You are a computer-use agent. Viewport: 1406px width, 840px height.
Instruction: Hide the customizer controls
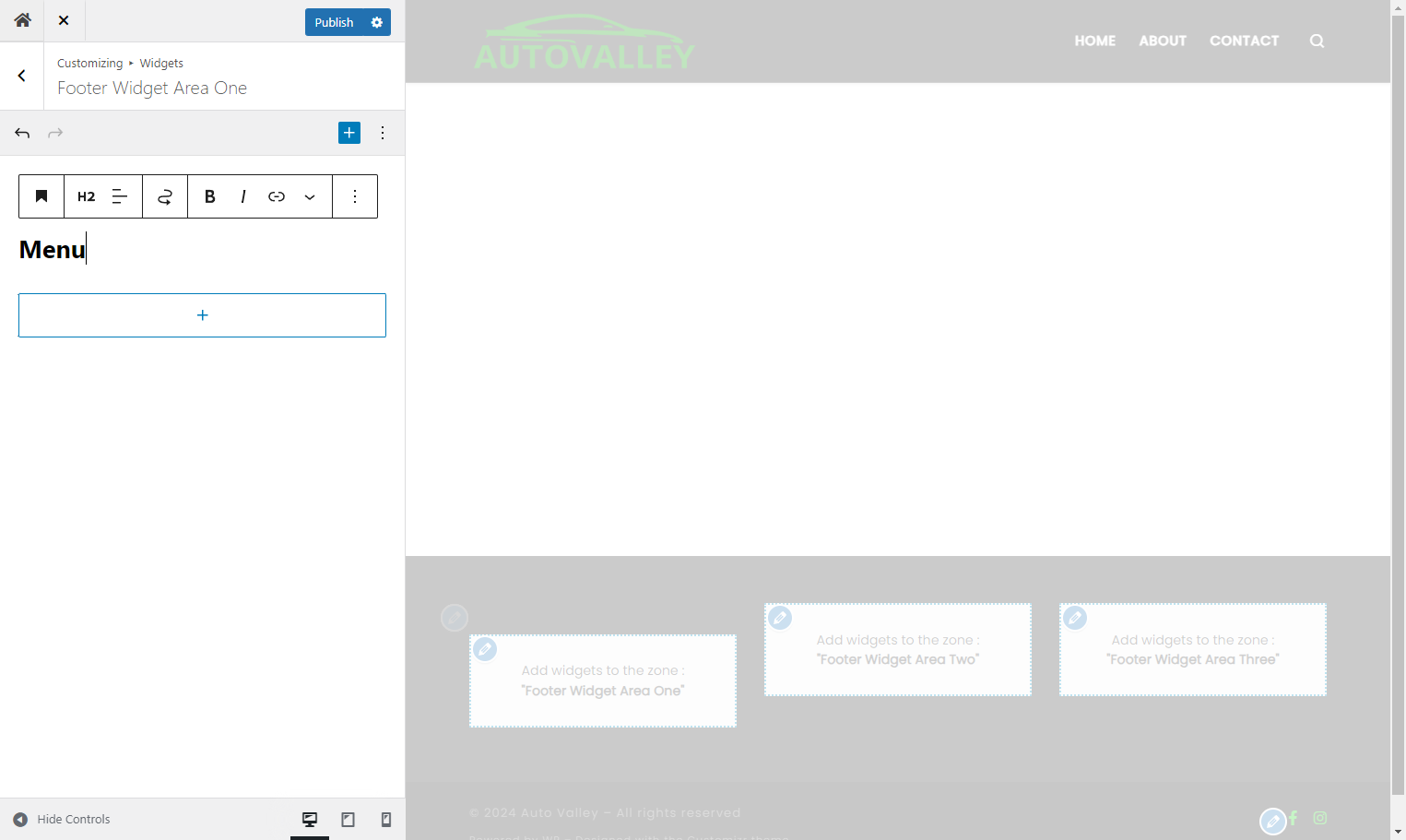62,819
